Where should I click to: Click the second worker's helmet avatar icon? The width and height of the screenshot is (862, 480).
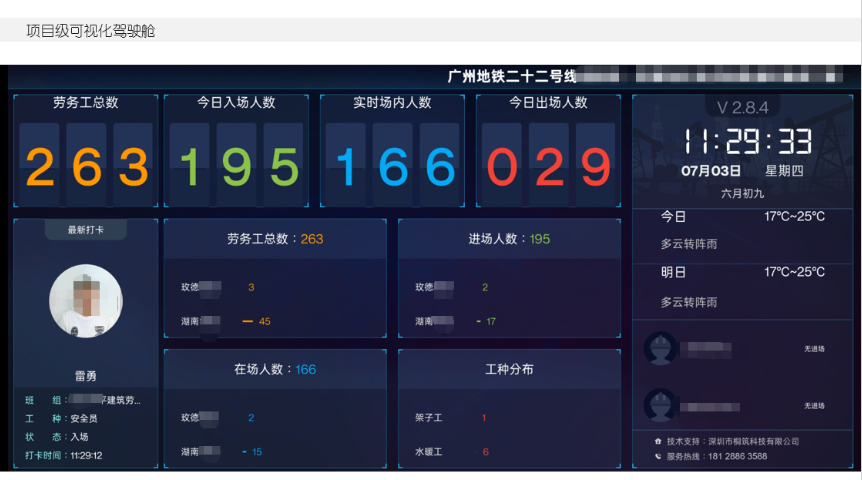pyautogui.click(x=661, y=405)
